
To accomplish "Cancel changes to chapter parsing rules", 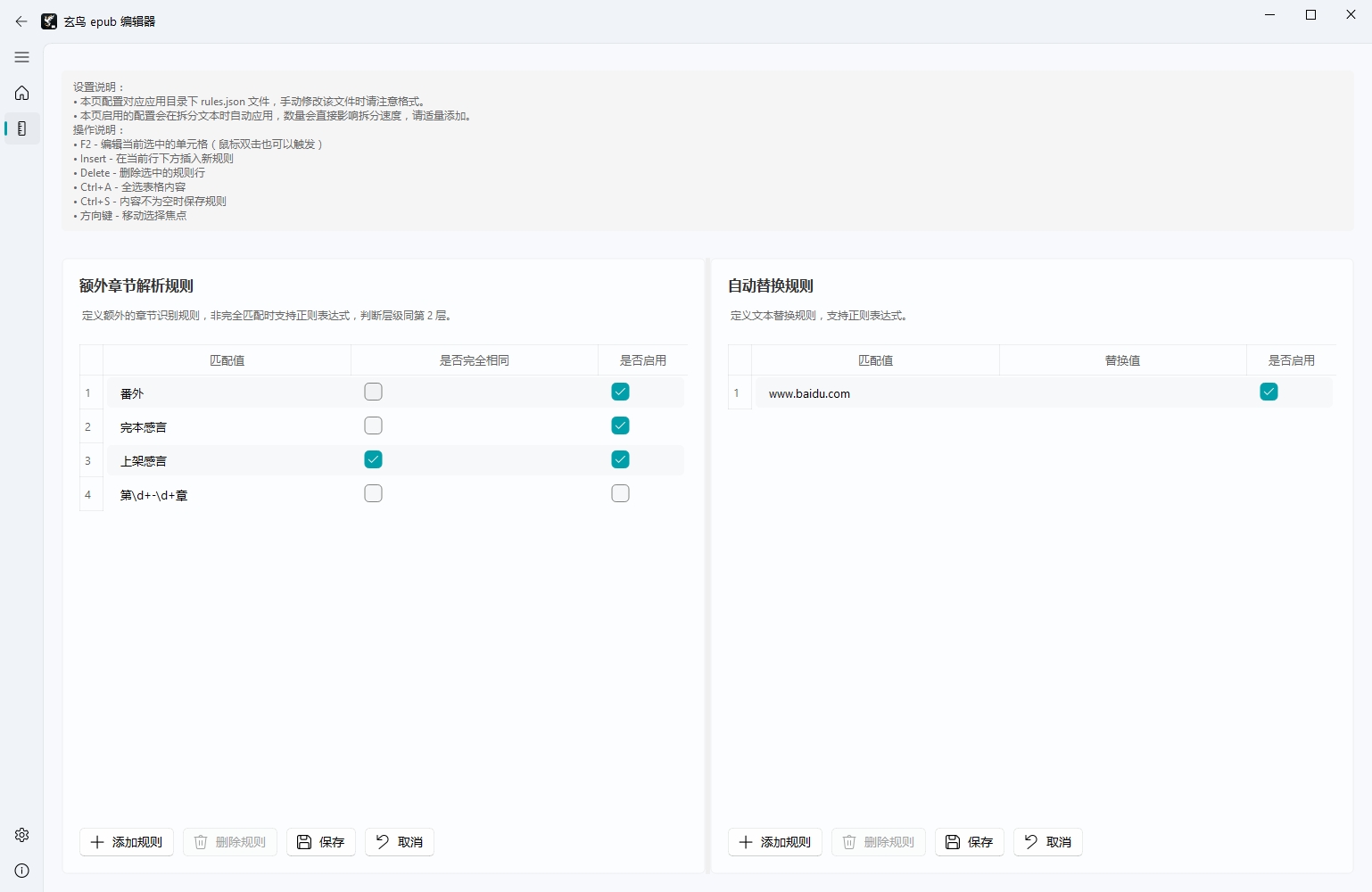I will click(400, 842).
